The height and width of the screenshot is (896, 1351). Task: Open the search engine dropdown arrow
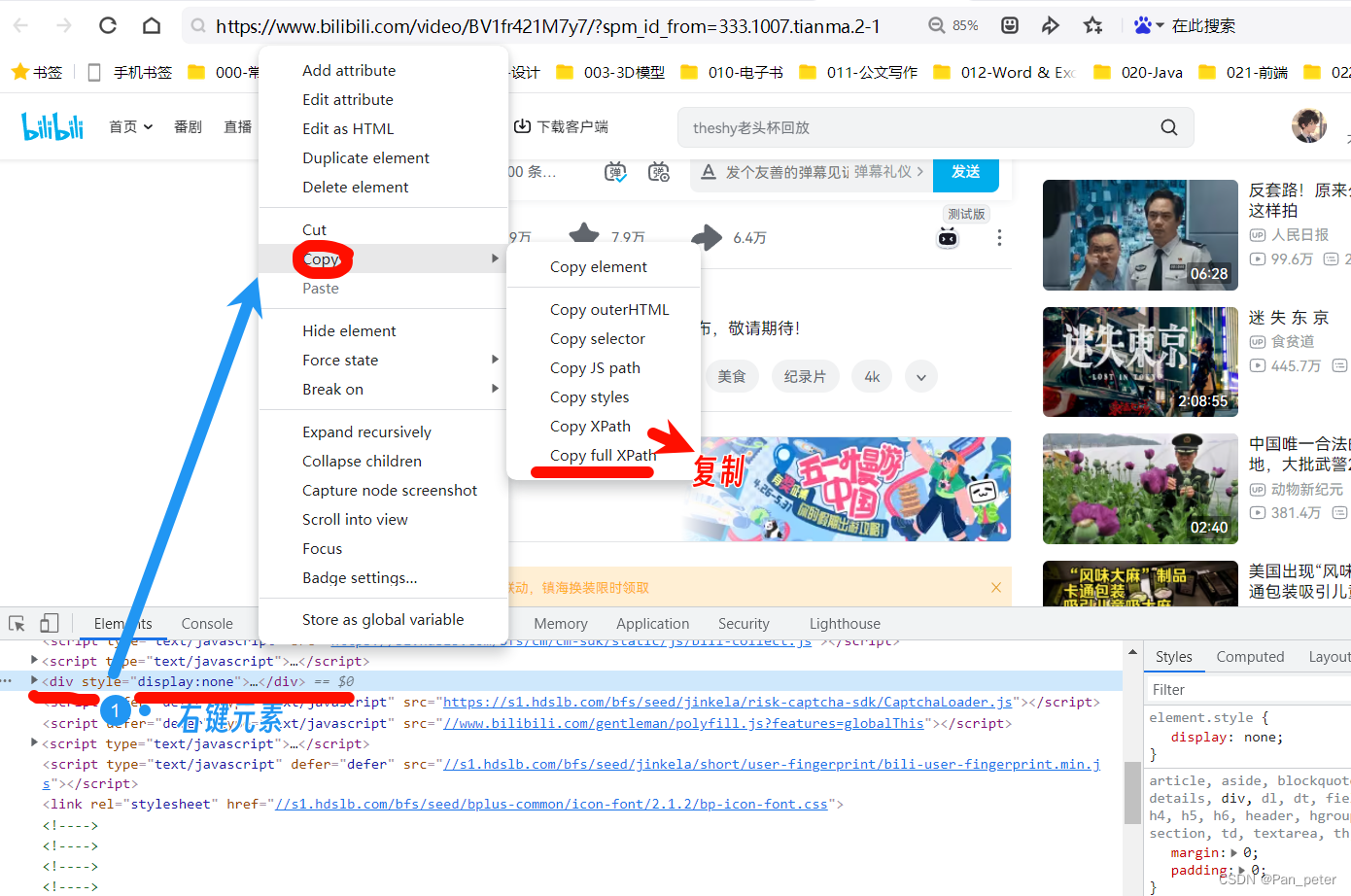[x=1160, y=25]
